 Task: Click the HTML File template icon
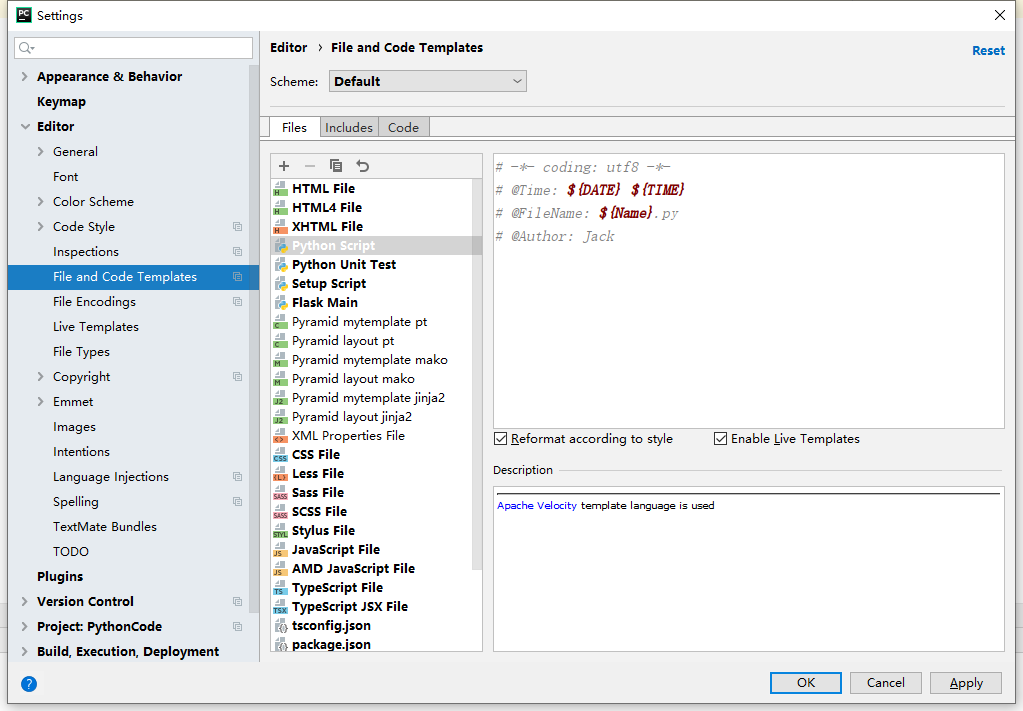281,189
